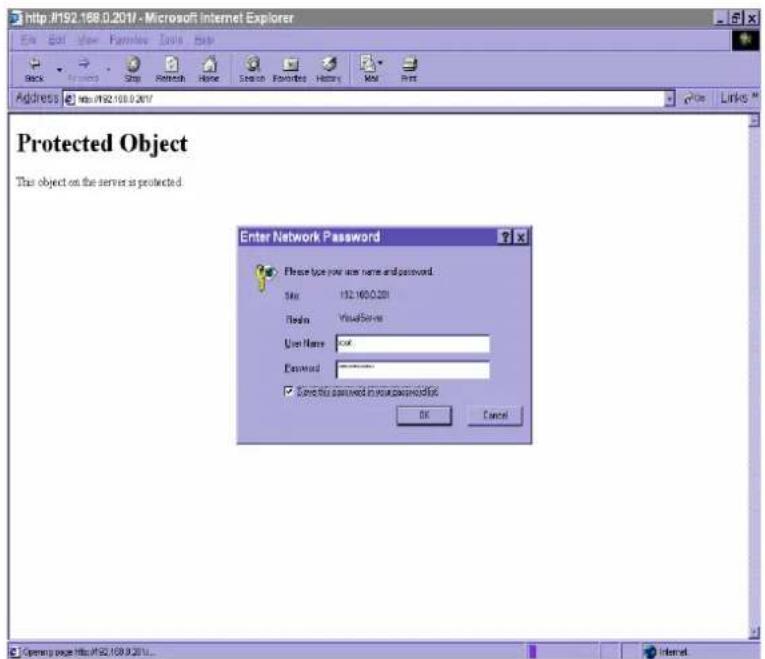The height and width of the screenshot is (659, 765).
Task: Click the Links toolbar label
Action: click(734, 98)
